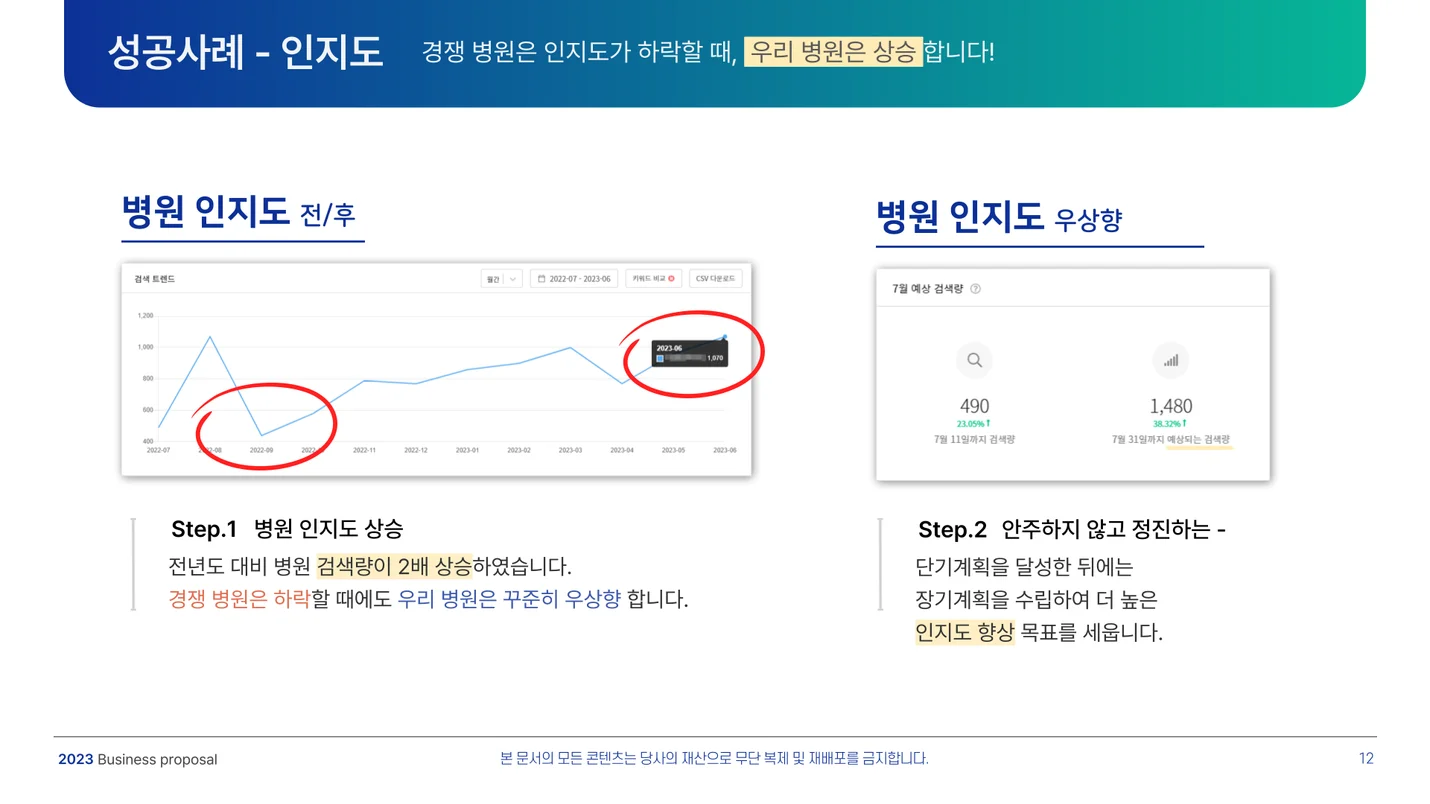
Task: Click the CSV 다운로드 button
Action: [715, 279]
